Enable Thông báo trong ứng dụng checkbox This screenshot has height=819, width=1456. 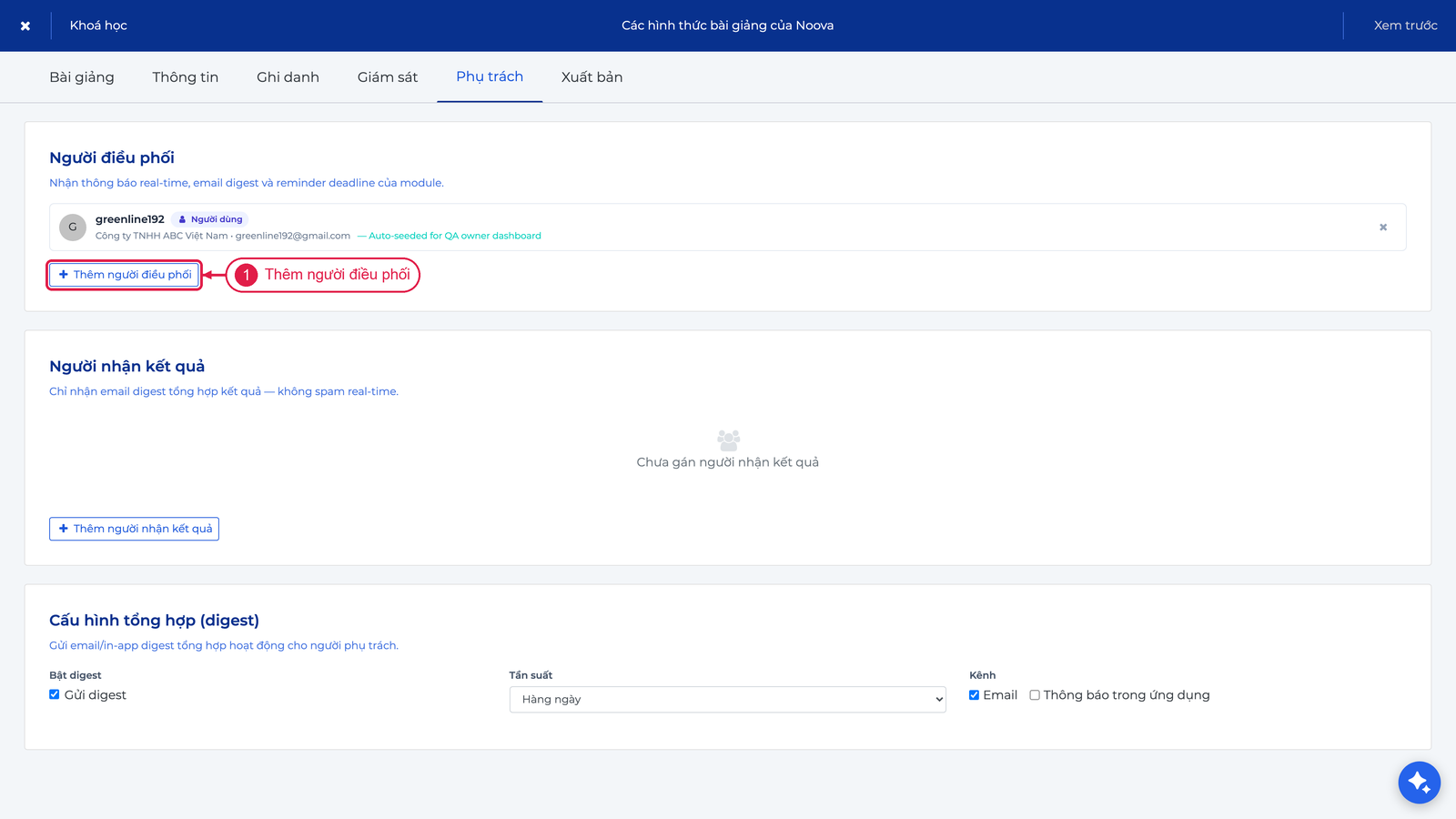[x=1035, y=695]
